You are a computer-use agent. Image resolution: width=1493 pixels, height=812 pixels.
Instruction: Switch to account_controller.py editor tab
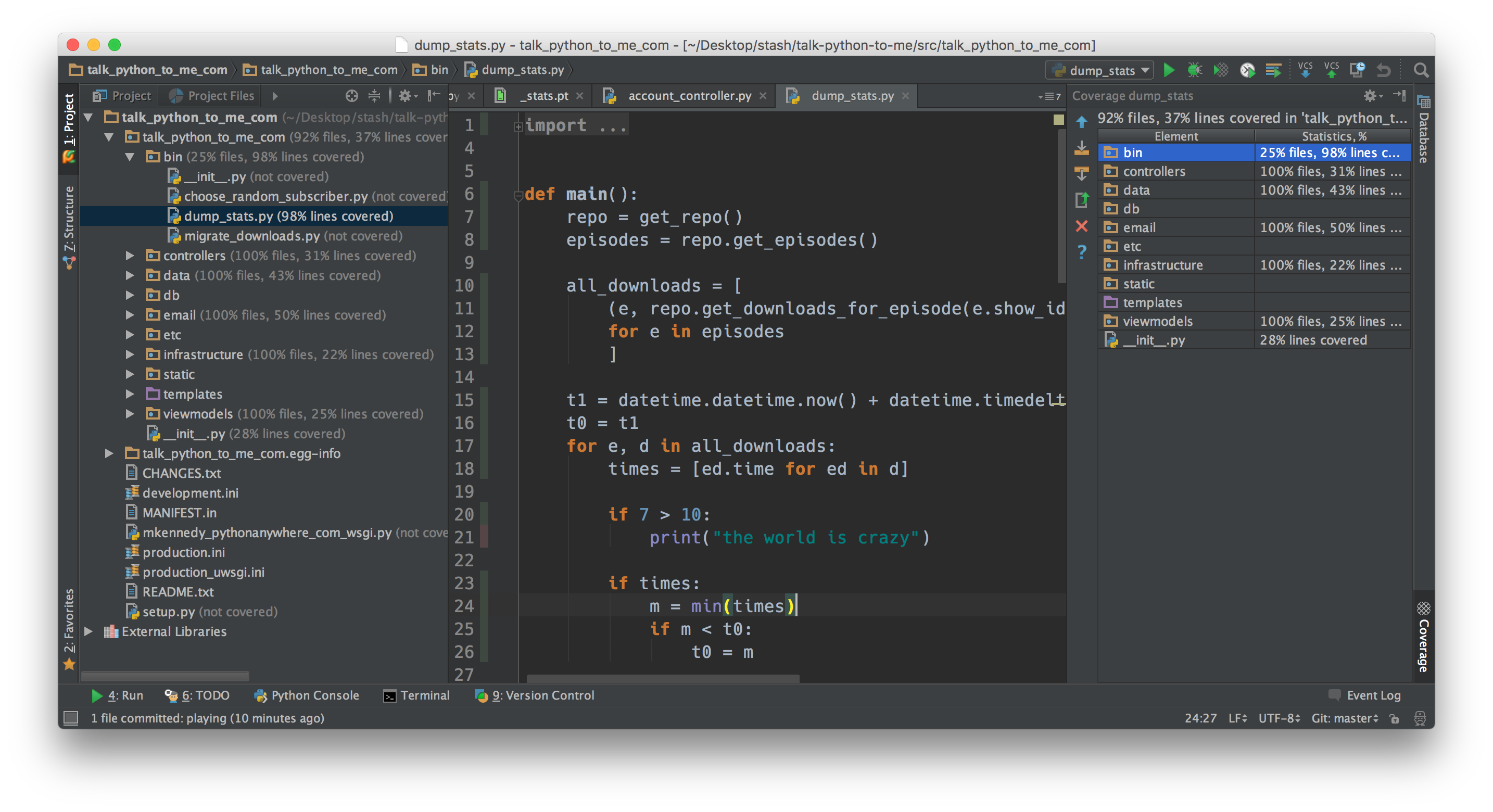coord(689,96)
